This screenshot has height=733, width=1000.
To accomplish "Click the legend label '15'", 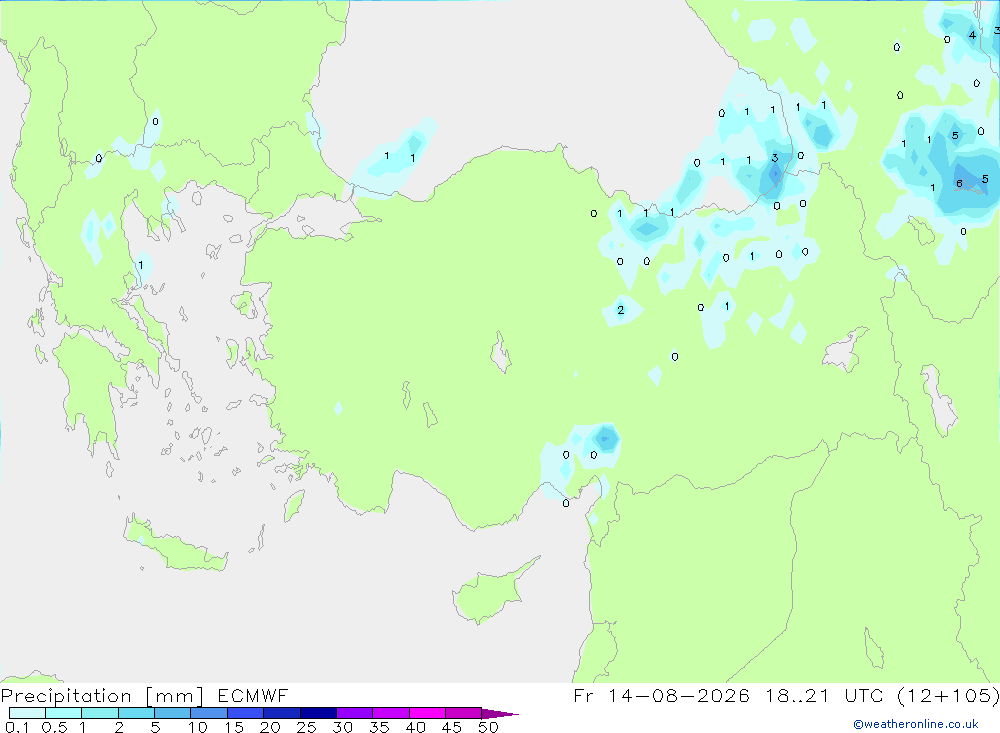I will (x=234, y=727).
